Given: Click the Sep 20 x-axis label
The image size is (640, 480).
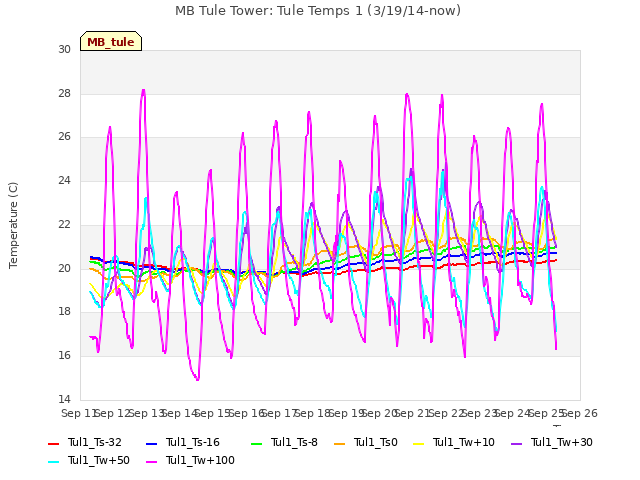Looking at the screenshot, I should [x=380, y=413].
